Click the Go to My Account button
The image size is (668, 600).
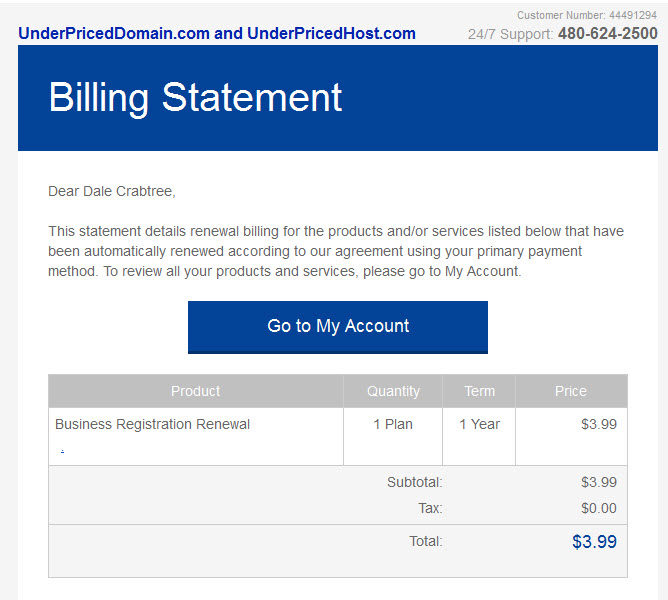pos(338,327)
